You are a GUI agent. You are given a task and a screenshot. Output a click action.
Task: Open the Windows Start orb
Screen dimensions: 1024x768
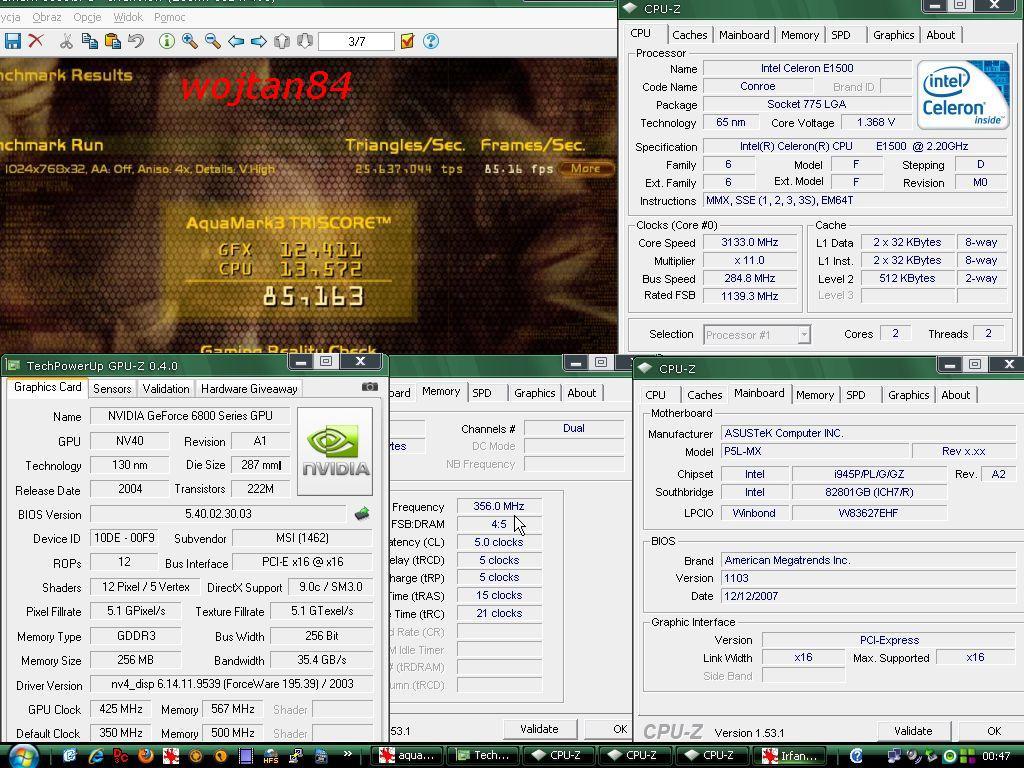[x=23, y=756]
